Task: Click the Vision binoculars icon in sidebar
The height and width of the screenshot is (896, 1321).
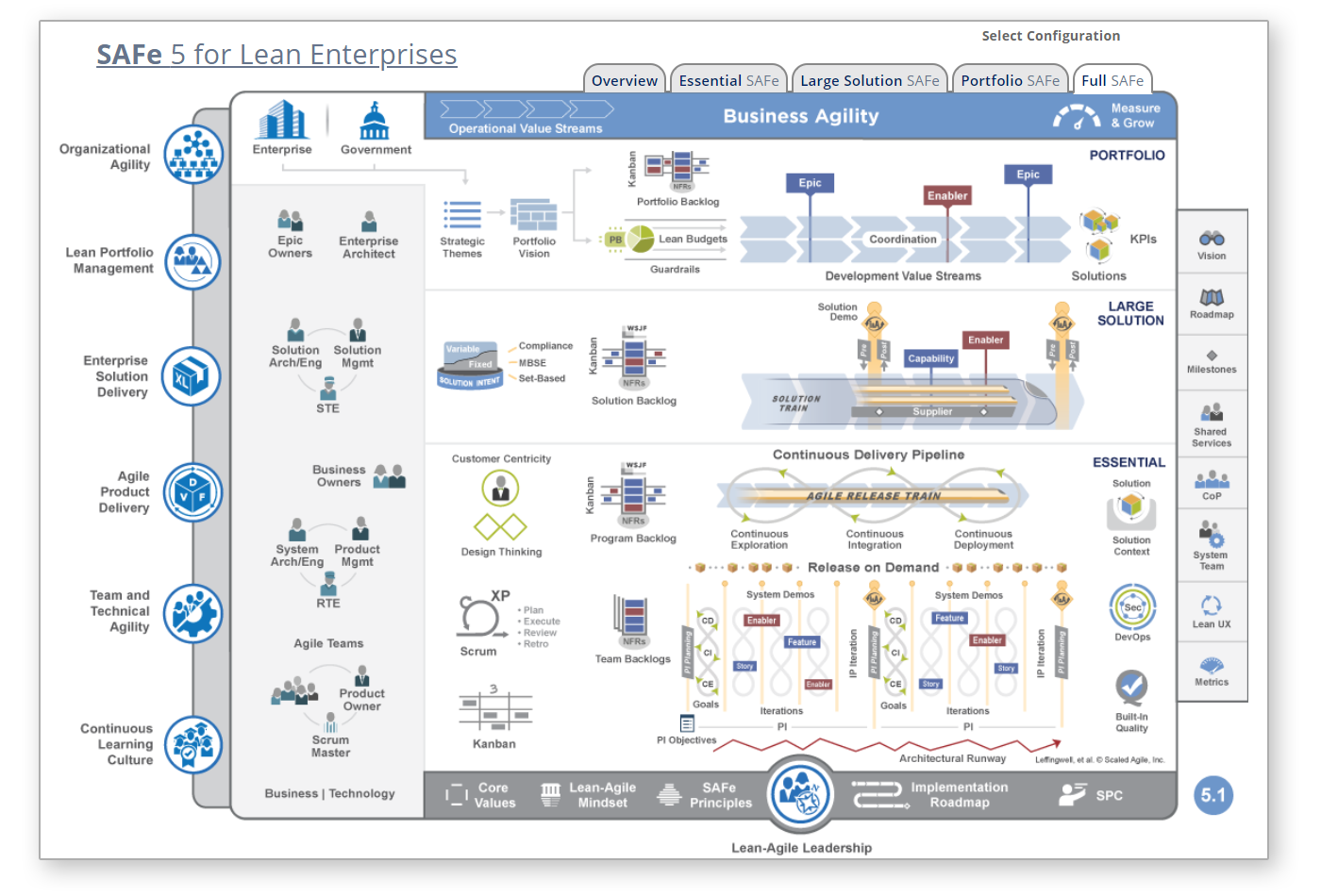Action: [x=1212, y=239]
